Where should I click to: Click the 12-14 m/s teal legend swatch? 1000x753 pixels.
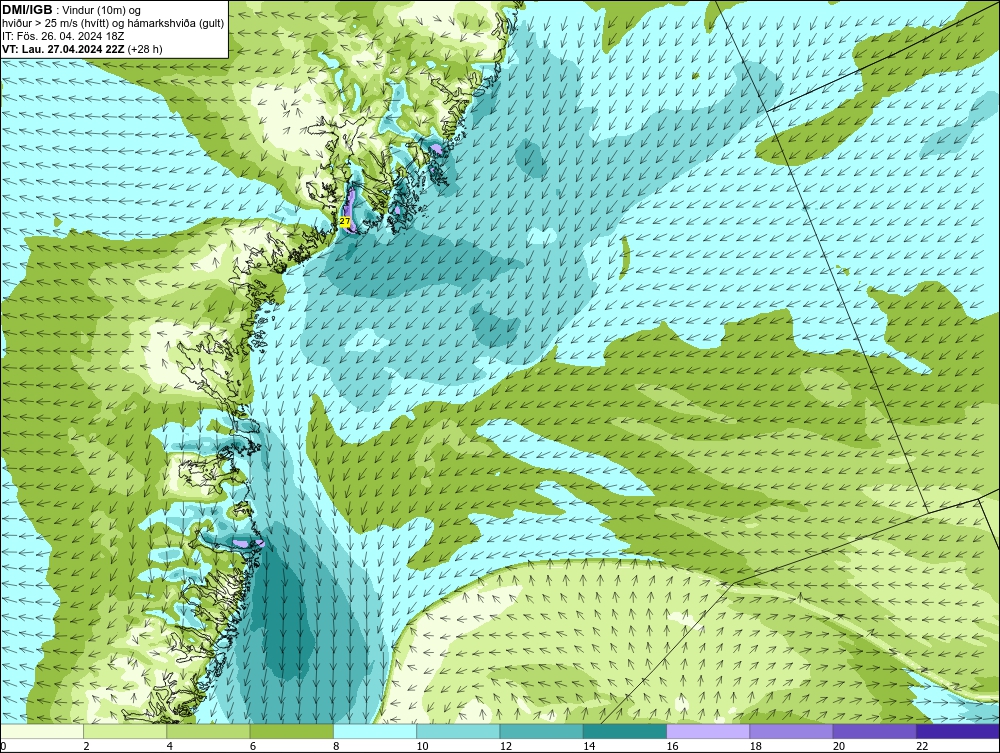(541, 731)
